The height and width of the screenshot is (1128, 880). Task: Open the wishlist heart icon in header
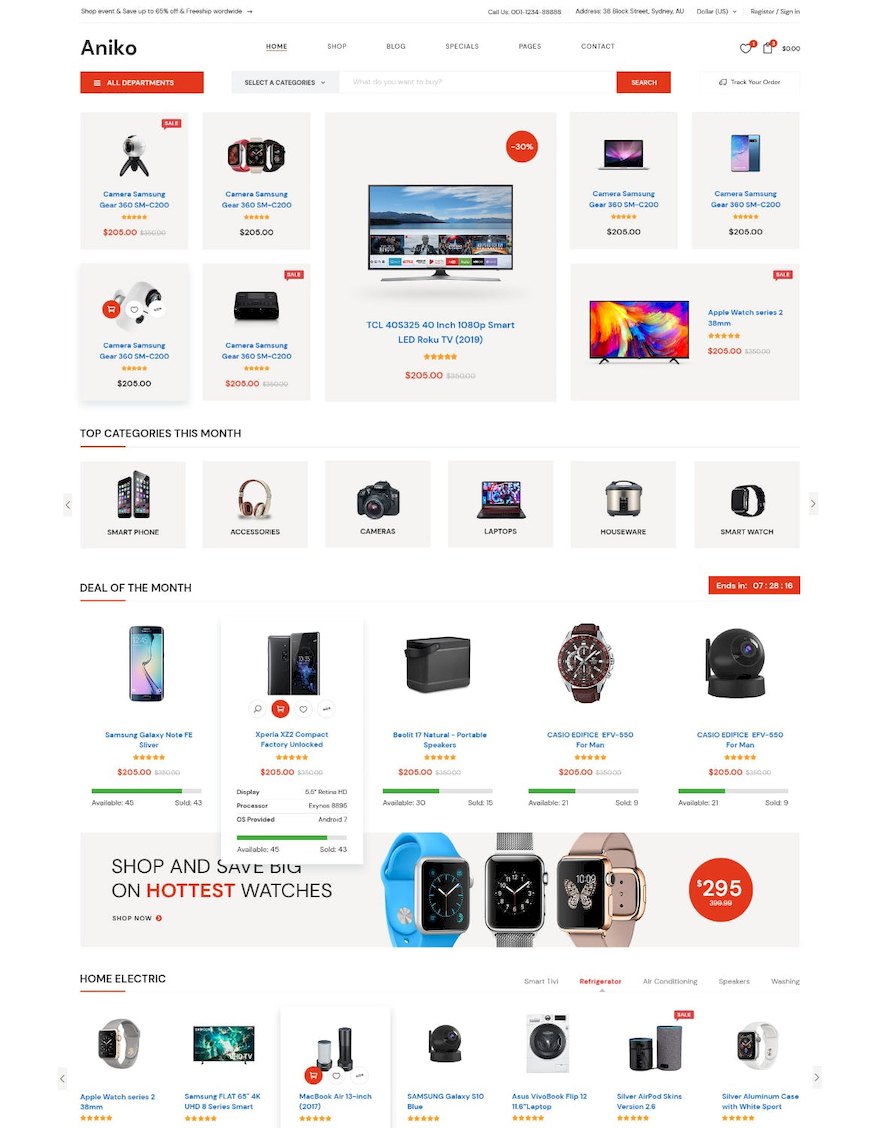point(745,48)
